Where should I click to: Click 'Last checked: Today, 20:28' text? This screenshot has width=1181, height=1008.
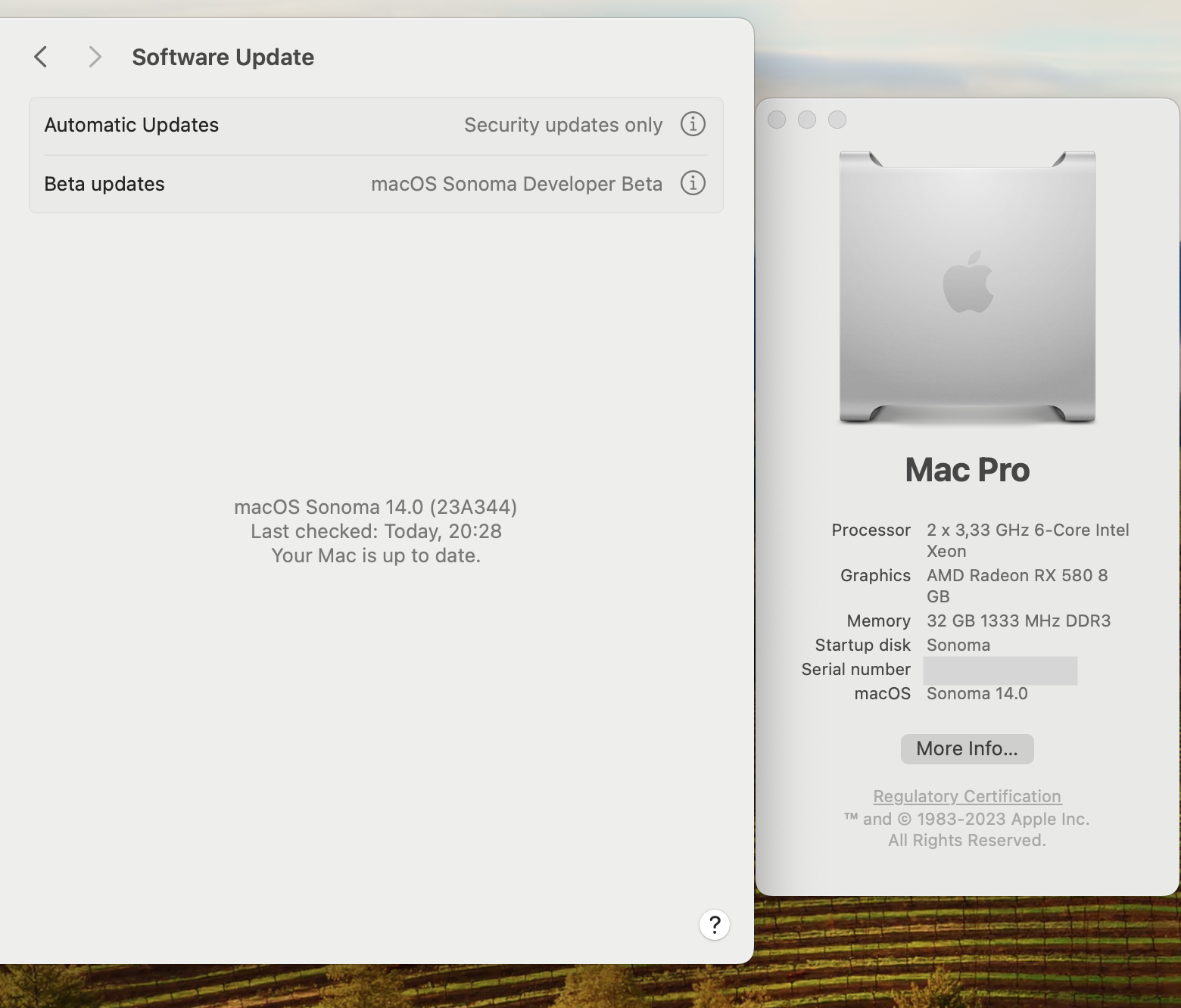point(376,531)
